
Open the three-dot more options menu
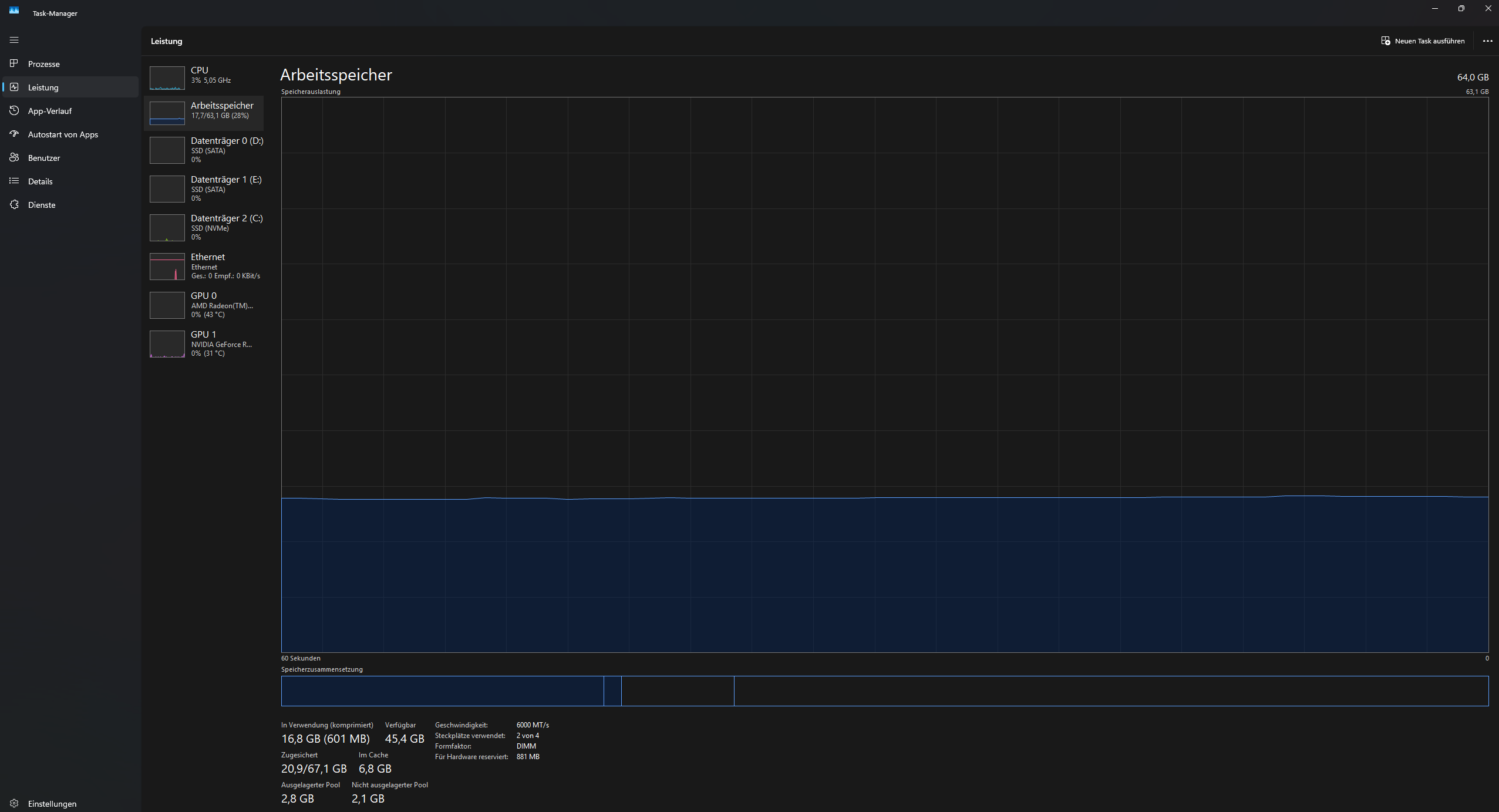1487,41
